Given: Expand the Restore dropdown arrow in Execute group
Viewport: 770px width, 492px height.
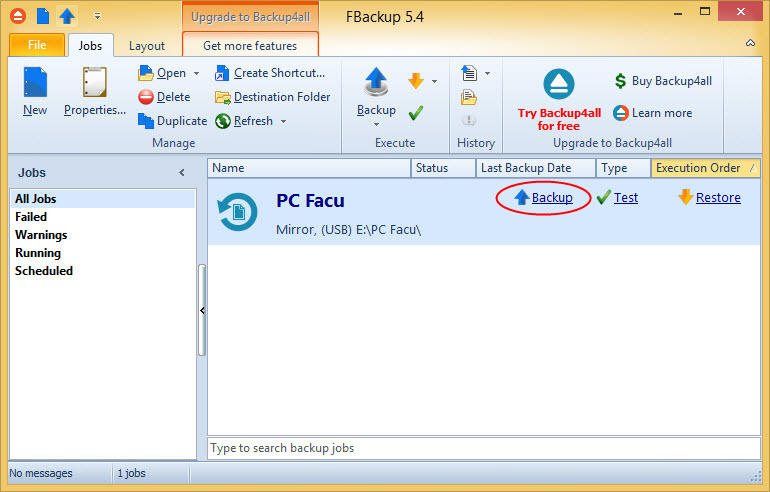Looking at the screenshot, I should pyautogui.click(x=435, y=81).
